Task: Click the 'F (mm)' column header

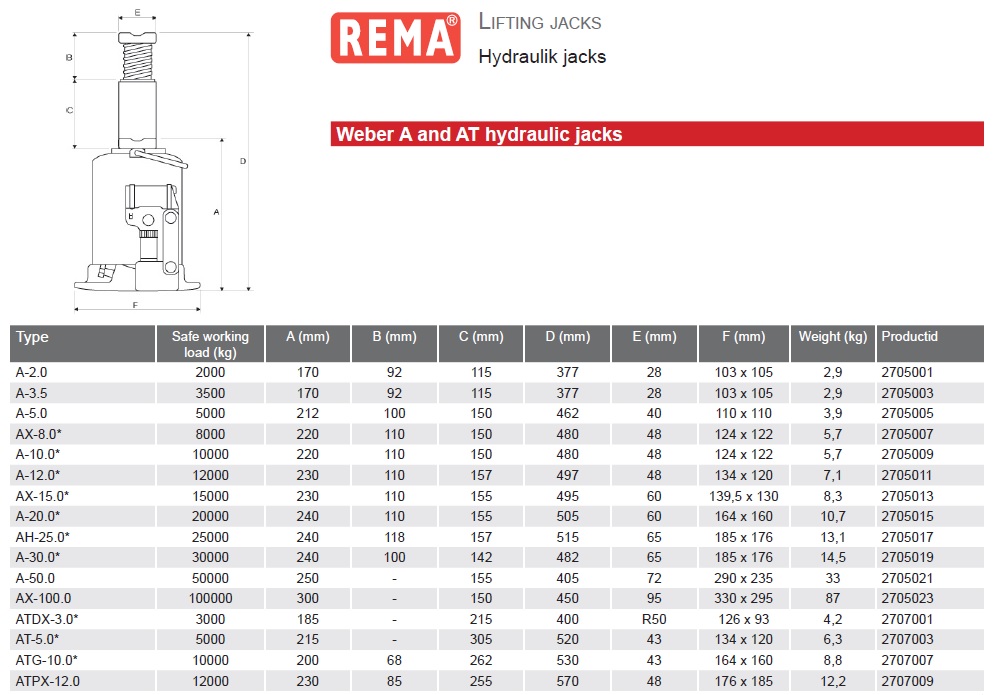Action: pos(743,337)
